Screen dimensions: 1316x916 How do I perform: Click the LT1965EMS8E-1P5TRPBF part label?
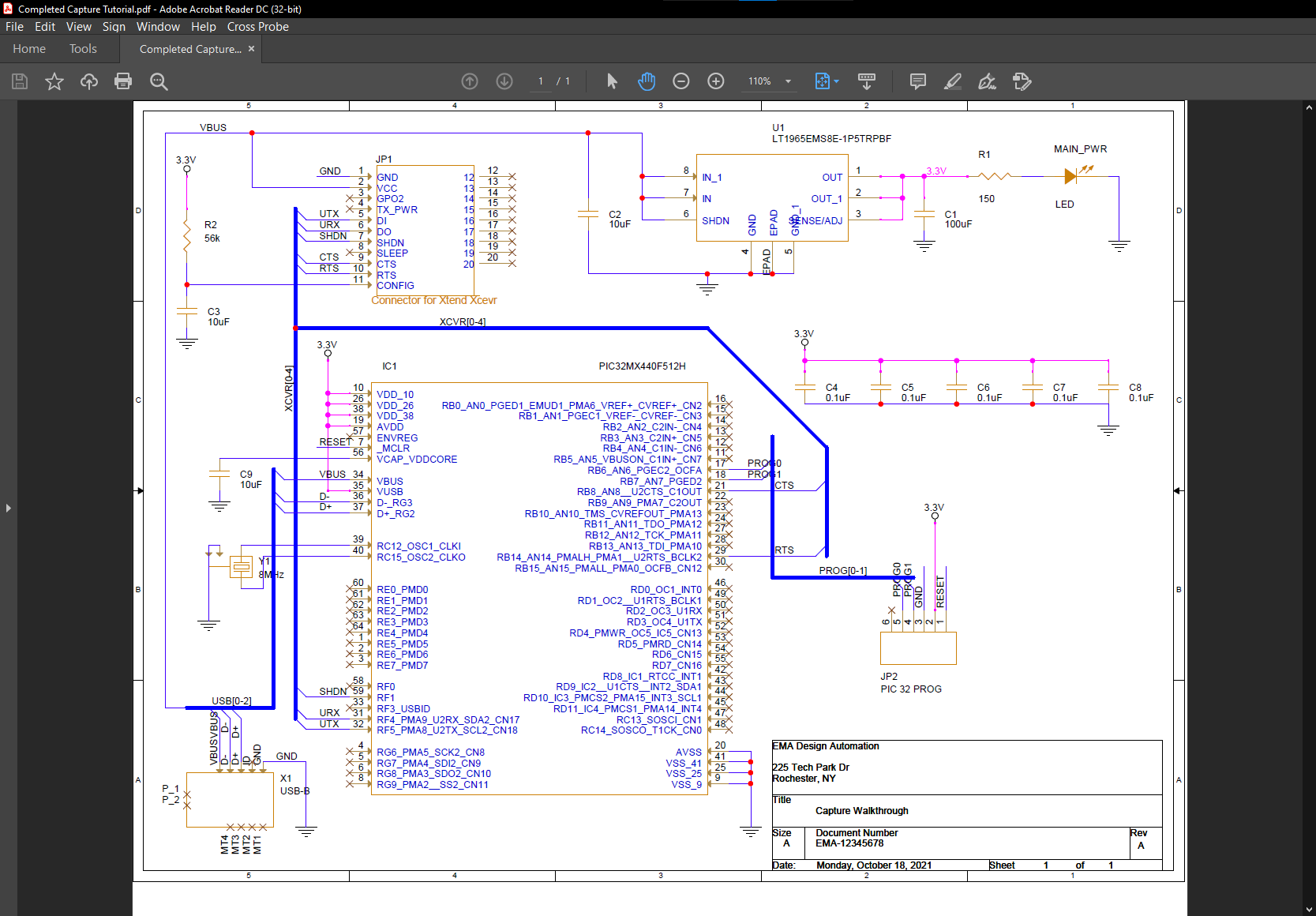(831, 139)
